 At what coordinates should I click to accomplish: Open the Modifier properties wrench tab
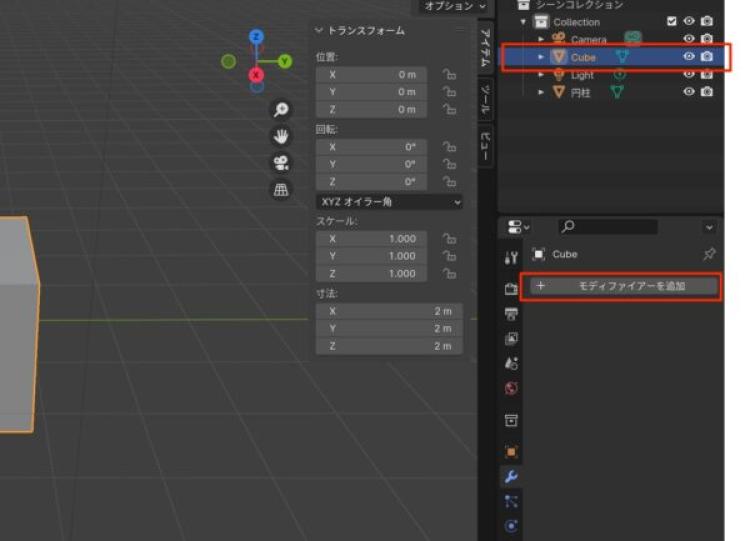click(511, 477)
